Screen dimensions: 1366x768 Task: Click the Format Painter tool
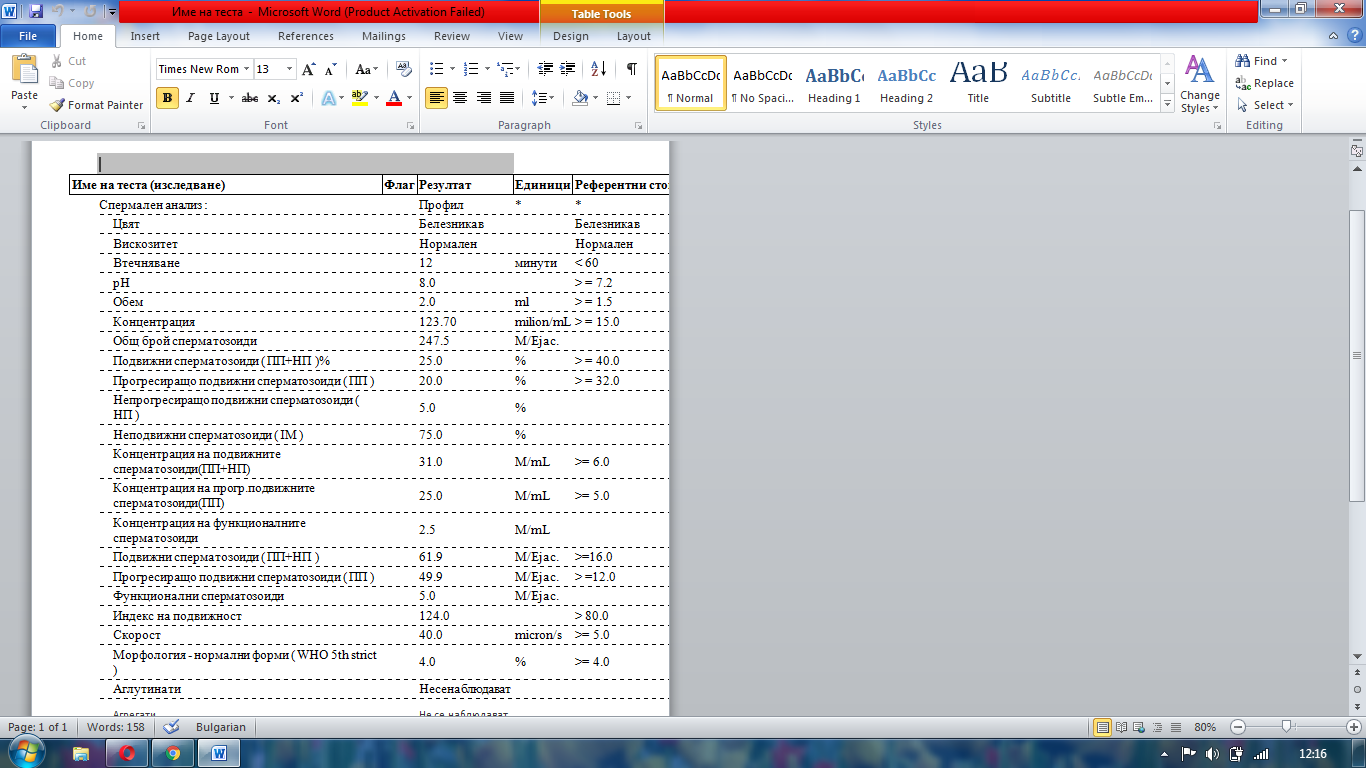point(97,105)
